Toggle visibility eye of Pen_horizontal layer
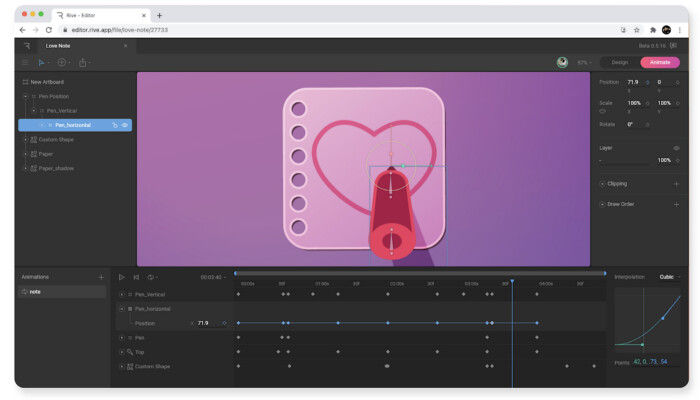Viewport: 700px width, 400px height. (x=126, y=125)
